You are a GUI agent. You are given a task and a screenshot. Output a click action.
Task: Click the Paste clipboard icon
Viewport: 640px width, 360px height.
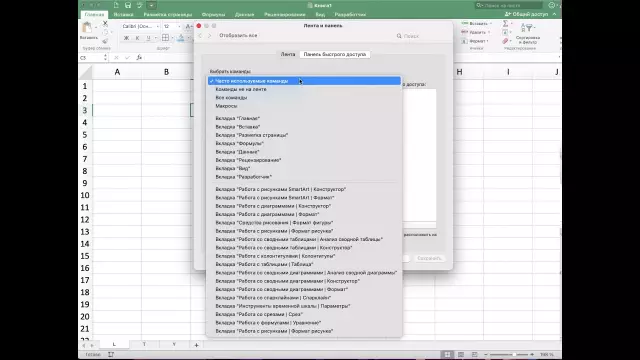(x=87, y=28)
